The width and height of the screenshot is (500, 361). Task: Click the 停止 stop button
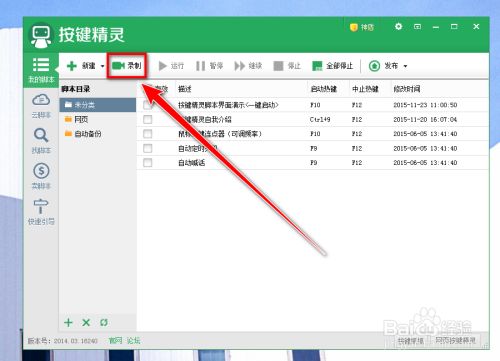click(287, 66)
